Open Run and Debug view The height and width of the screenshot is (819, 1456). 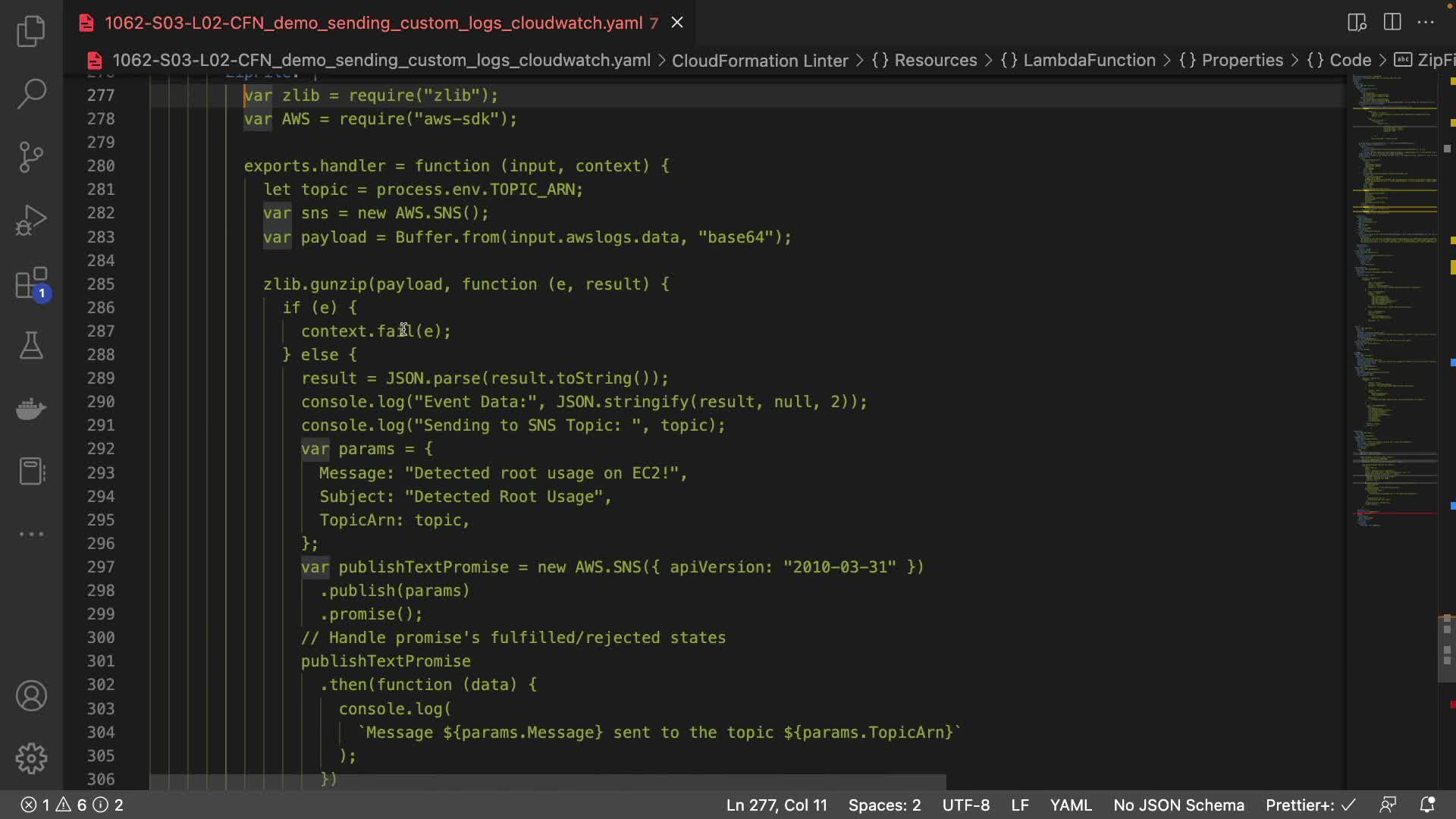tap(31, 220)
